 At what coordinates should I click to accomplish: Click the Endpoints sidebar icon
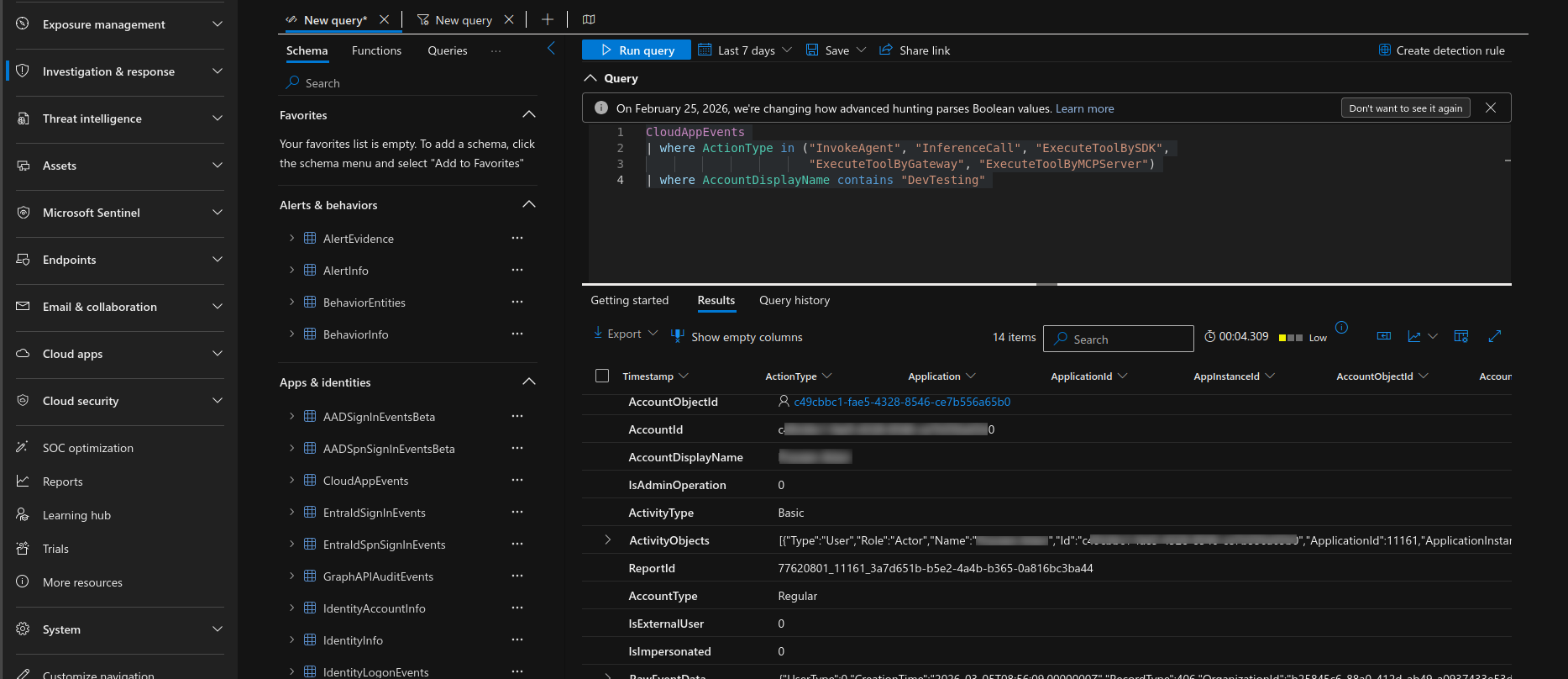point(23,260)
